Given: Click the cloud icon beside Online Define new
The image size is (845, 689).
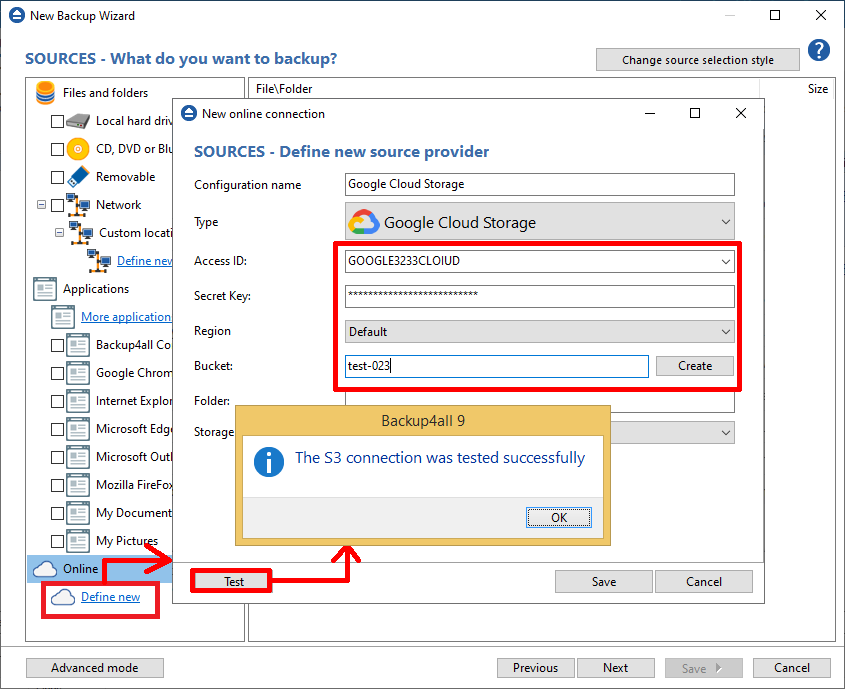Looking at the screenshot, I should [63, 597].
